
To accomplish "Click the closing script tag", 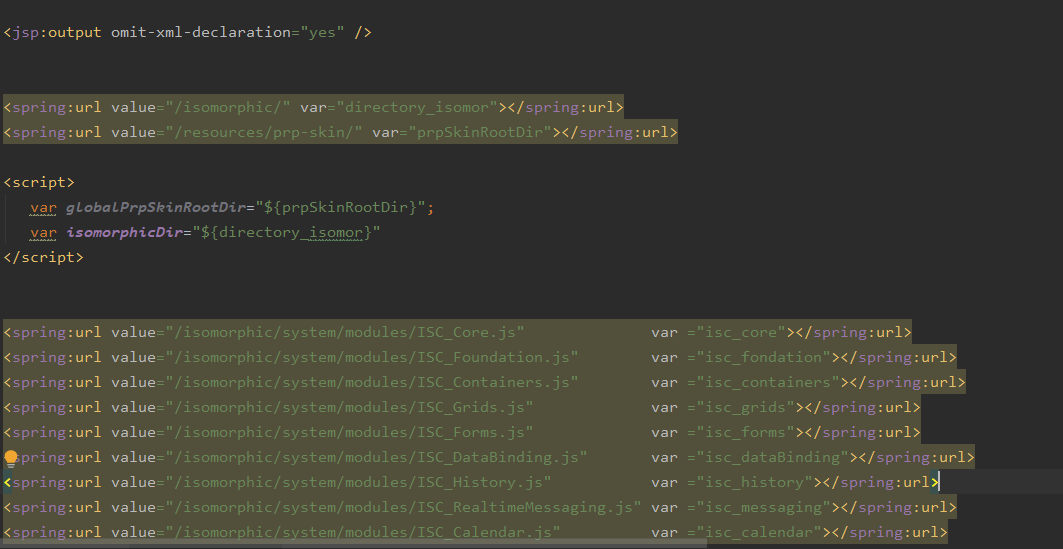I will pyautogui.click(x=43, y=257).
